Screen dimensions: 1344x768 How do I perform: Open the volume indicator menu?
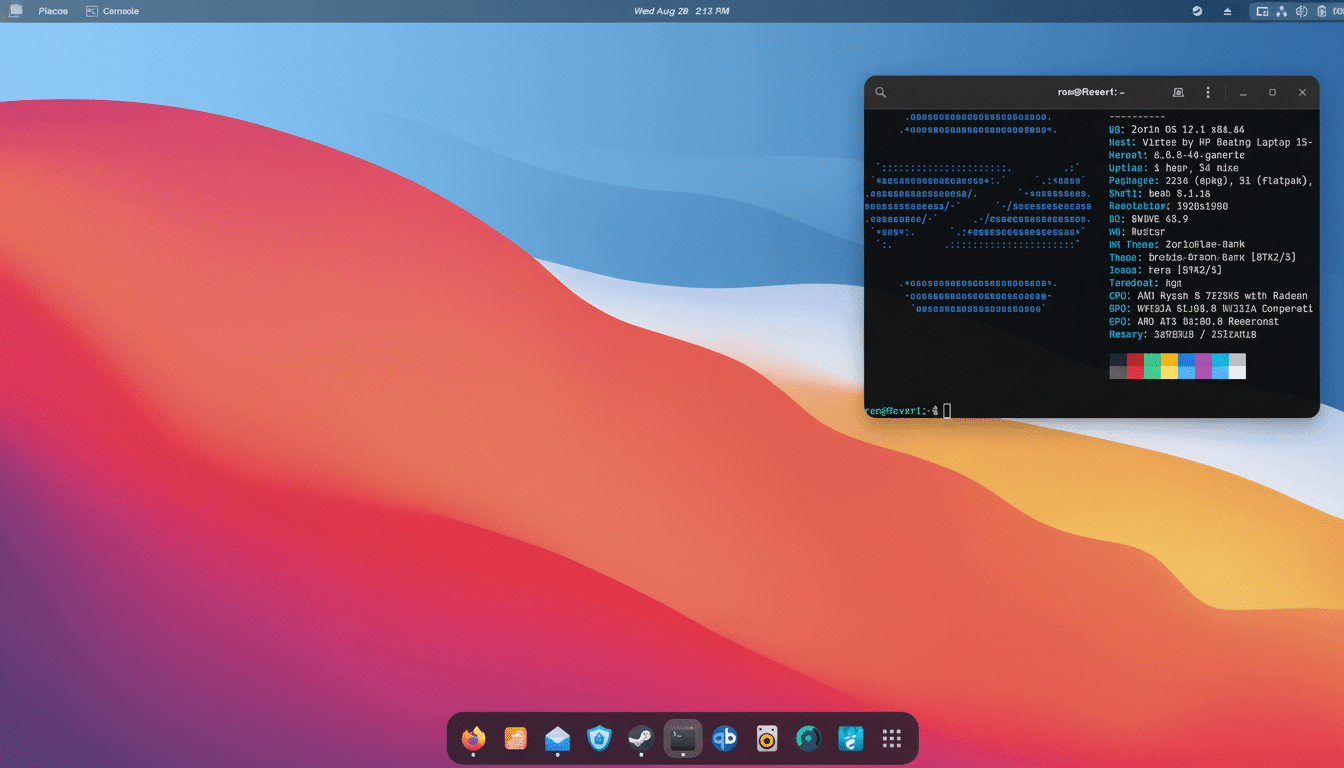click(x=1301, y=11)
